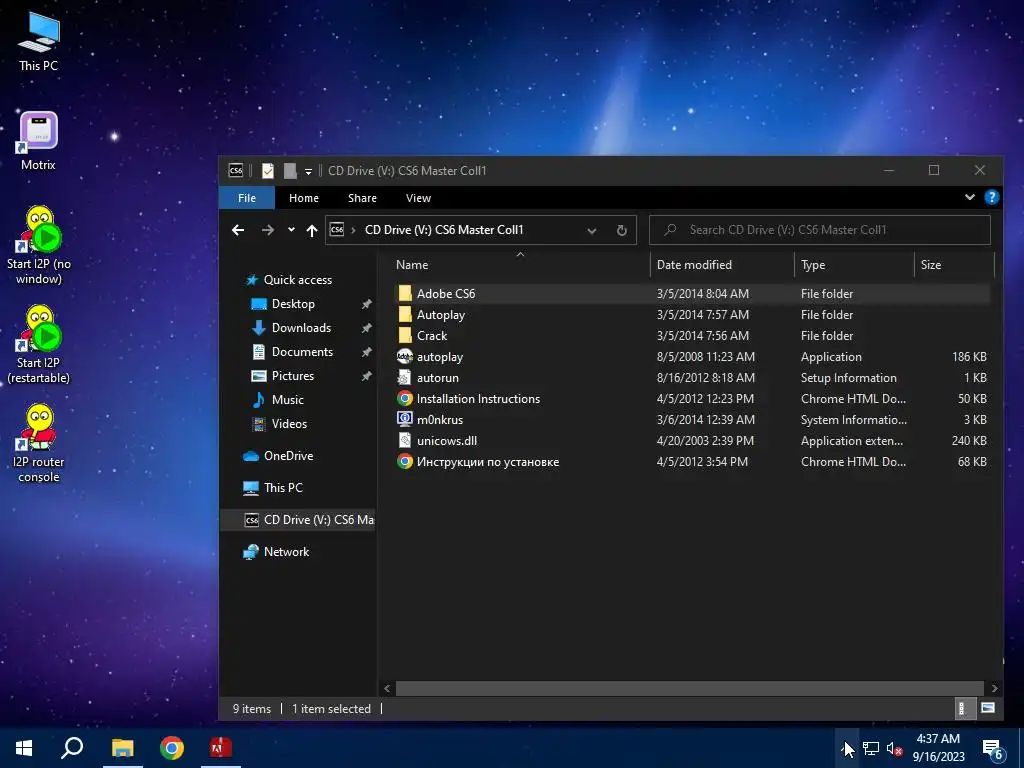Click network status tray icon
Image resolution: width=1024 pixels, height=768 pixels.
[x=871, y=748]
